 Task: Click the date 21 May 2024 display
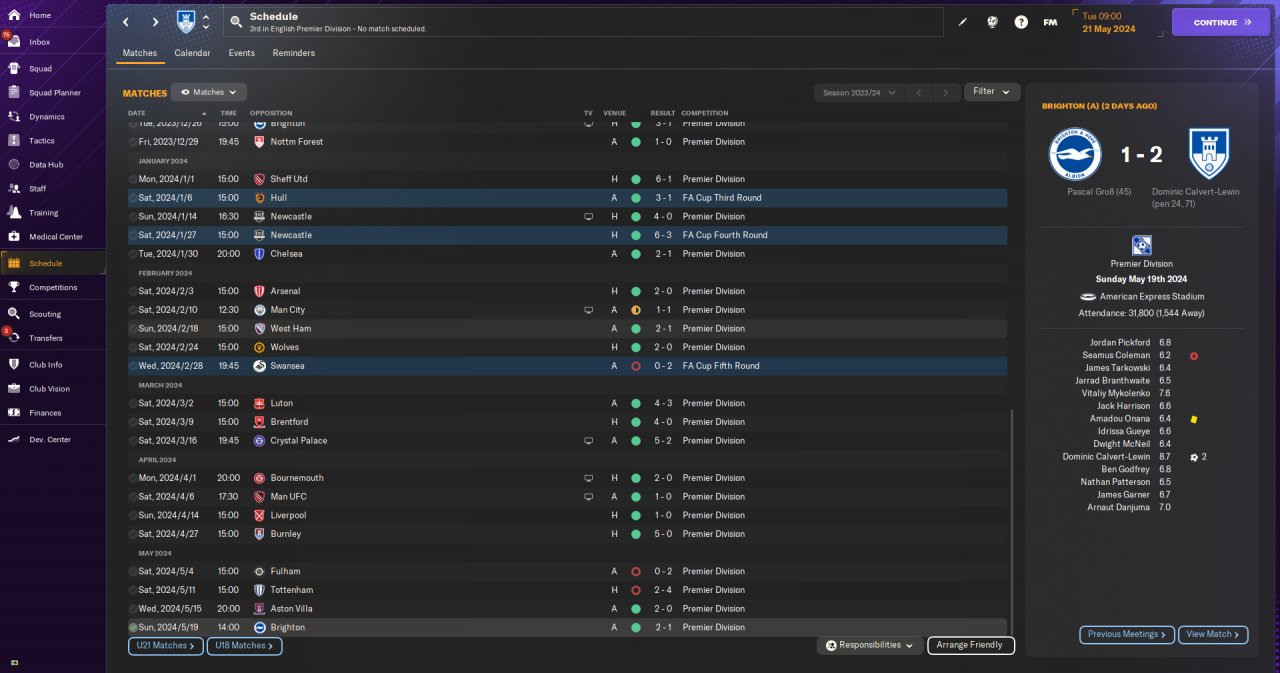click(1109, 29)
